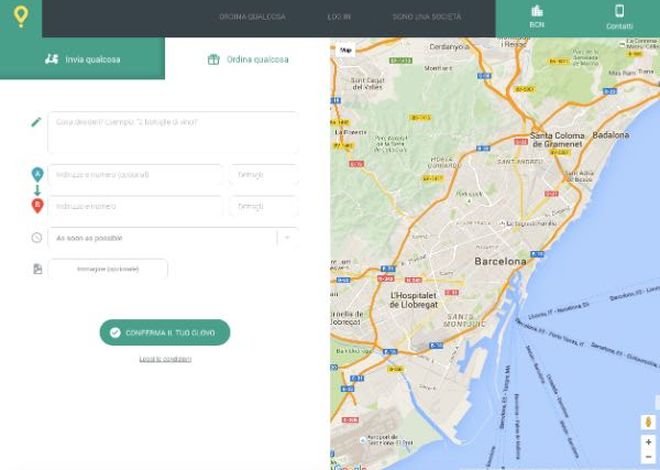This screenshot has height=470, width=660.
Task: Click the green pencil icon
Action: click(x=36, y=122)
